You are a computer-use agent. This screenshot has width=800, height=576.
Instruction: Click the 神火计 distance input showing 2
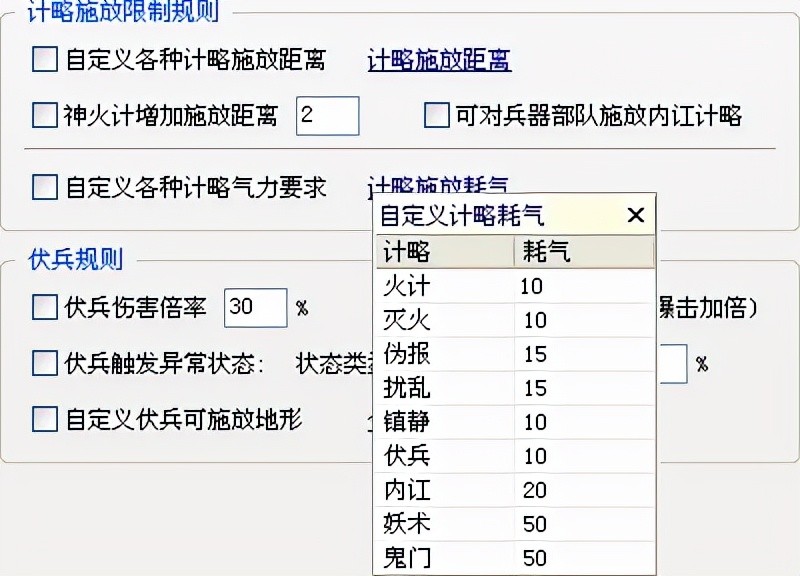click(328, 117)
